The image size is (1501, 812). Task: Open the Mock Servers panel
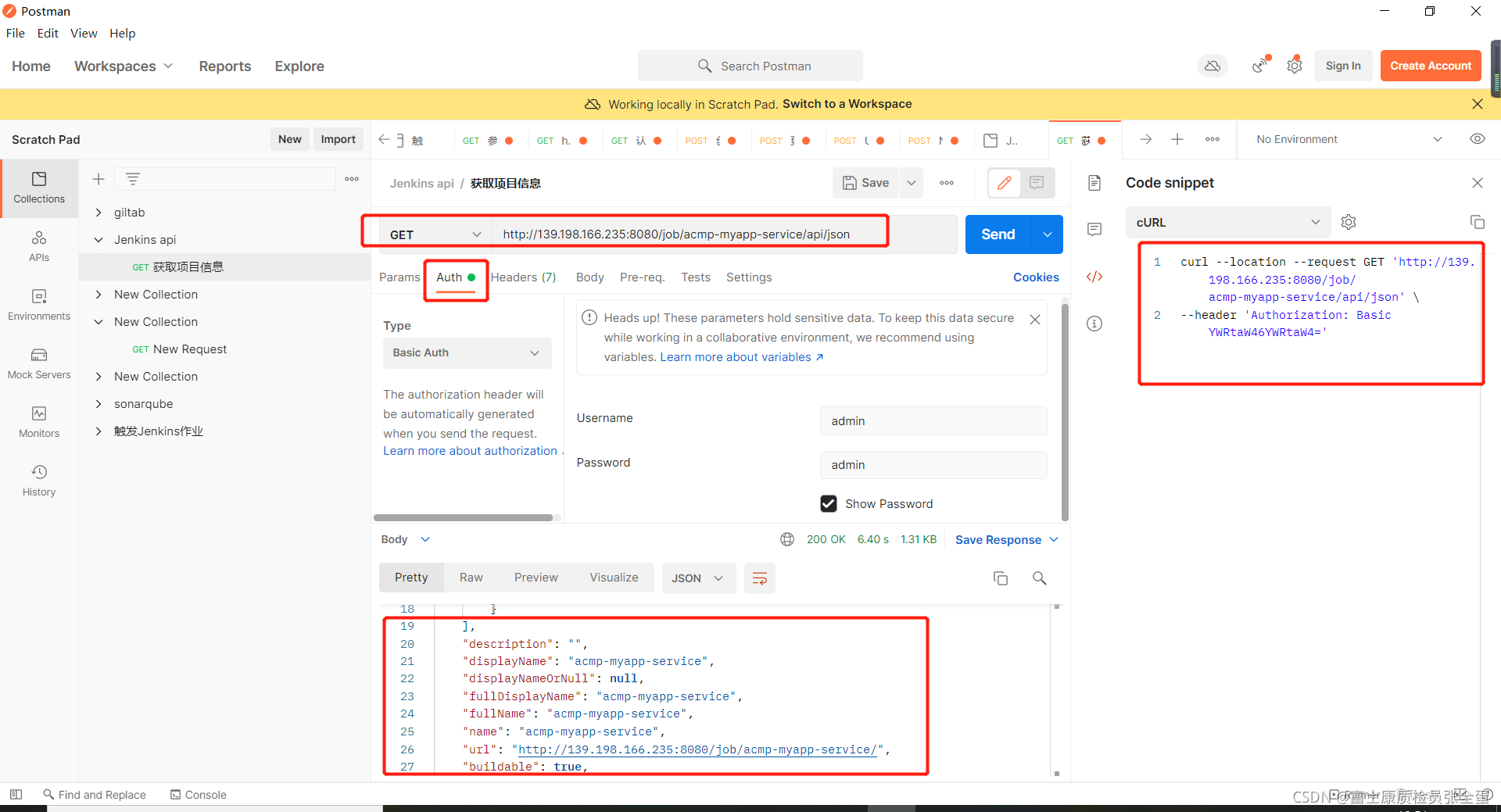(38, 362)
